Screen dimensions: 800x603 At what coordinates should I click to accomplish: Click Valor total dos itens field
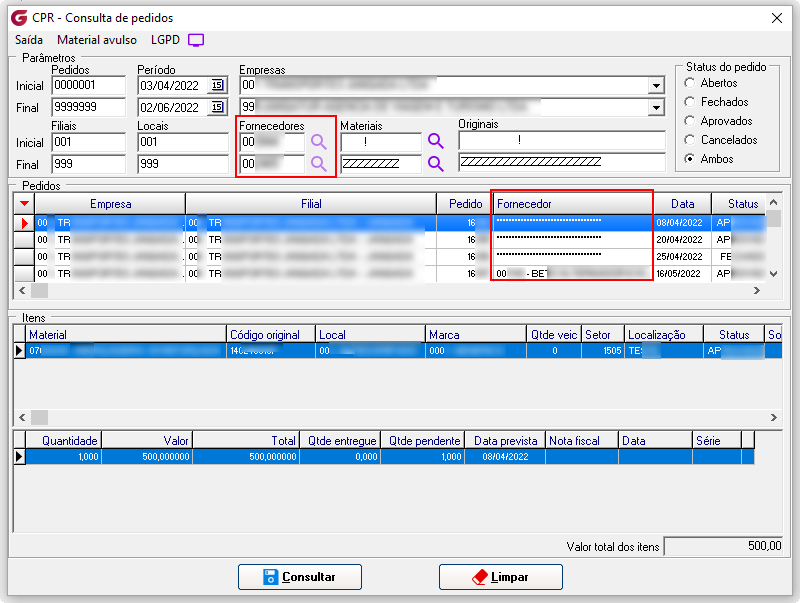coord(723,546)
